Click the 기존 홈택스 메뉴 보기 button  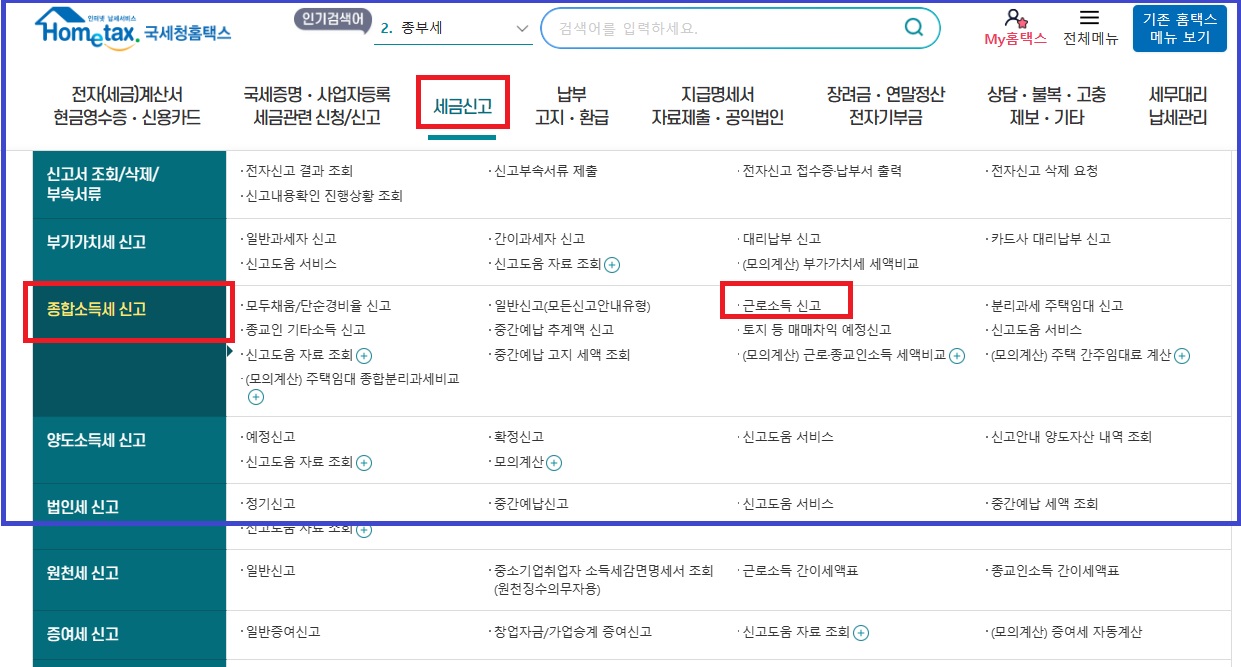(x=1180, y=26)
